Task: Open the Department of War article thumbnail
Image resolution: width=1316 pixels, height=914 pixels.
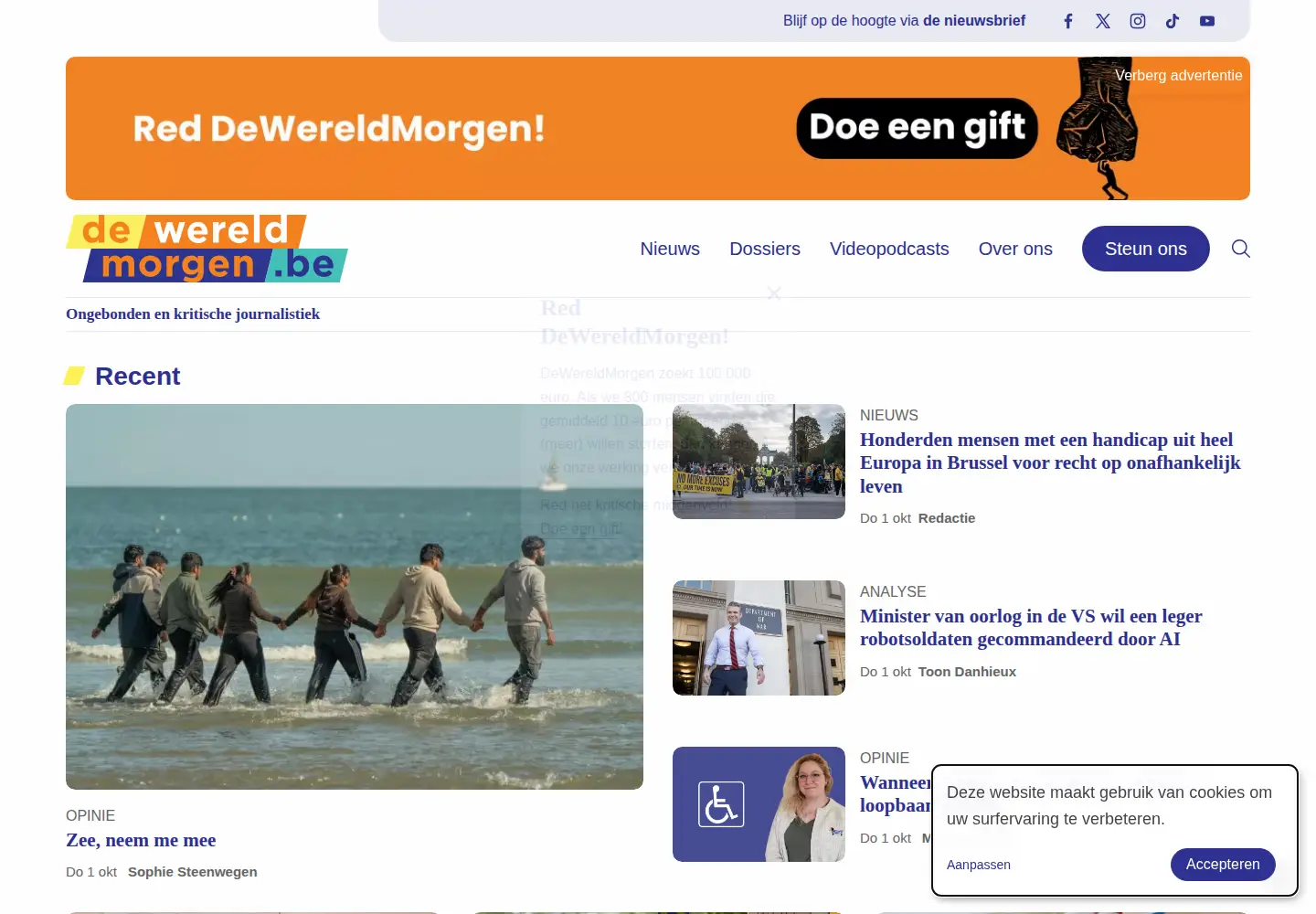Action: click(x=759, y=638)
